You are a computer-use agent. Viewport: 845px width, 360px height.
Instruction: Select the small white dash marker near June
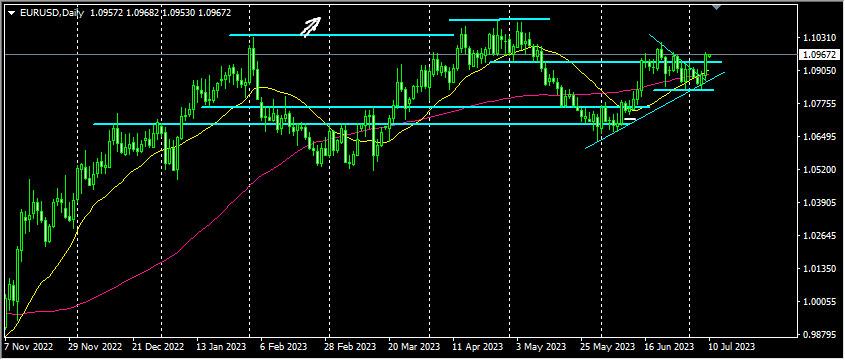pos(629,118)
